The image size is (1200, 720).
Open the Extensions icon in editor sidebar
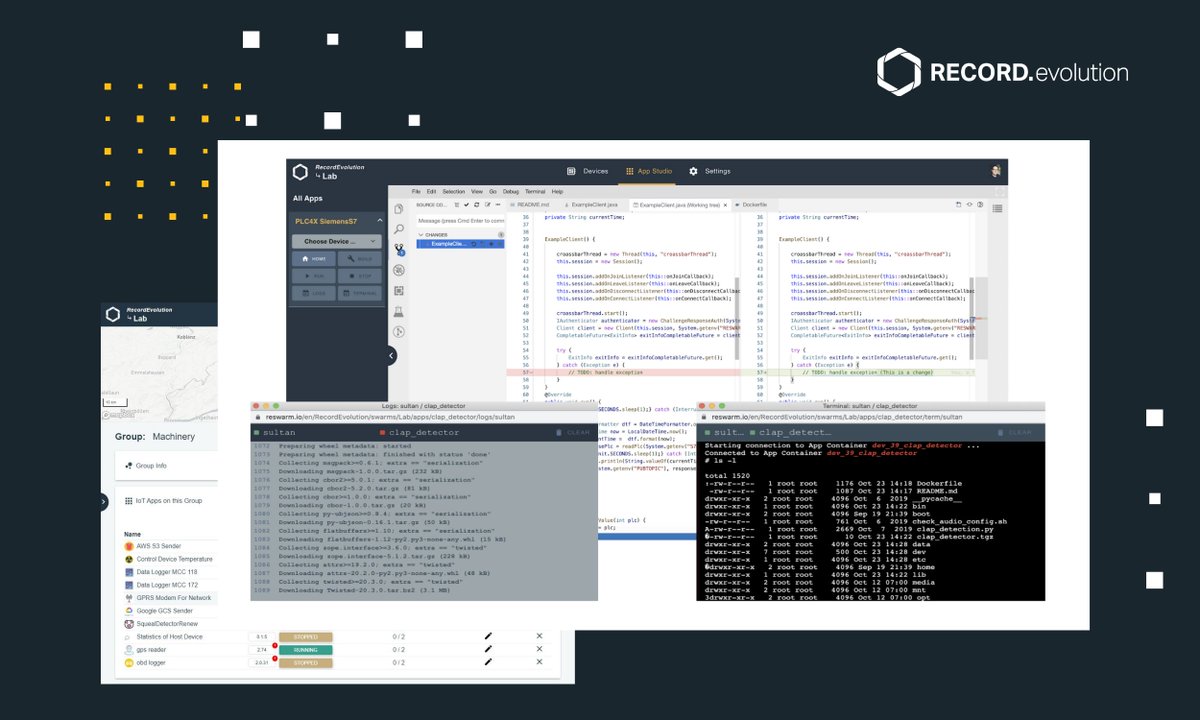(x=399, y=290)
